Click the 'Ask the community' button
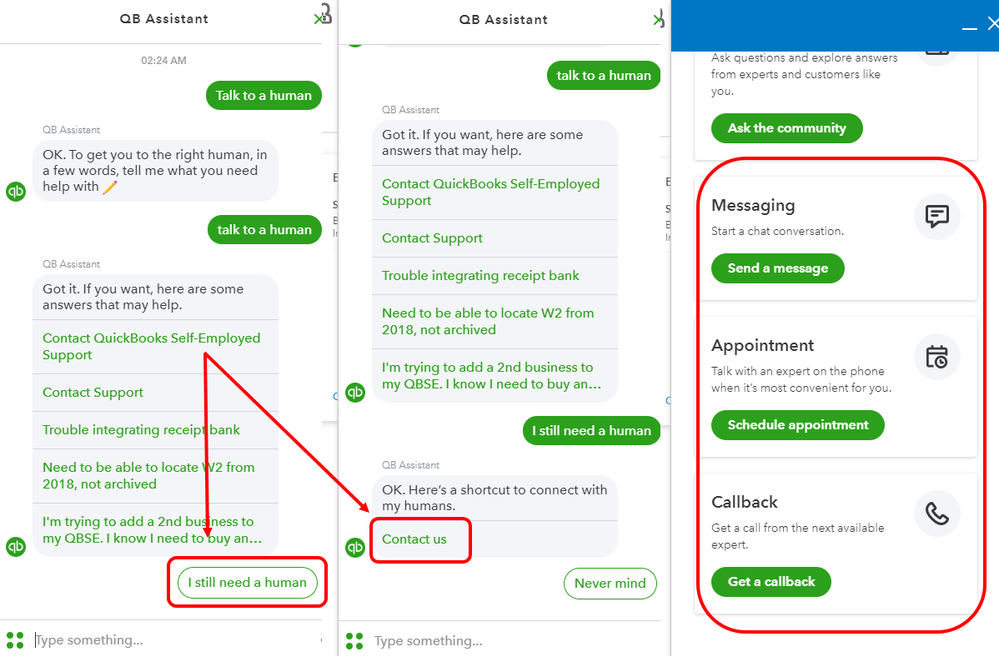999x656 pixels. click(x=787, y=128)
